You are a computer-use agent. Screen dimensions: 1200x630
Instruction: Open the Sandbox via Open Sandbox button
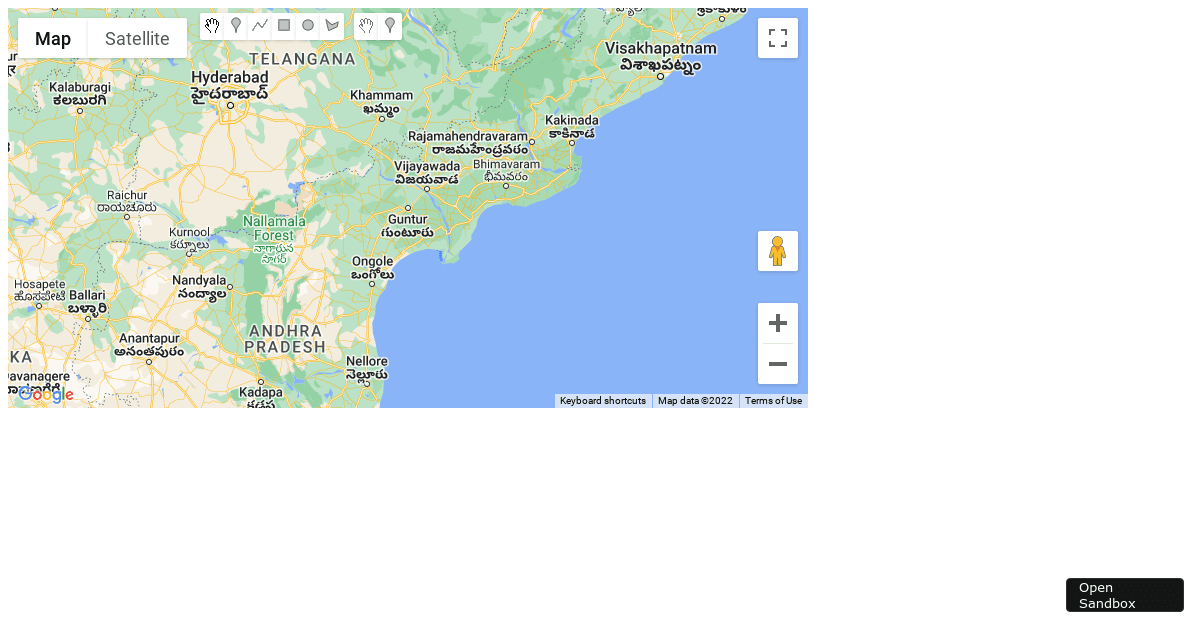[x=1124, y=595]
